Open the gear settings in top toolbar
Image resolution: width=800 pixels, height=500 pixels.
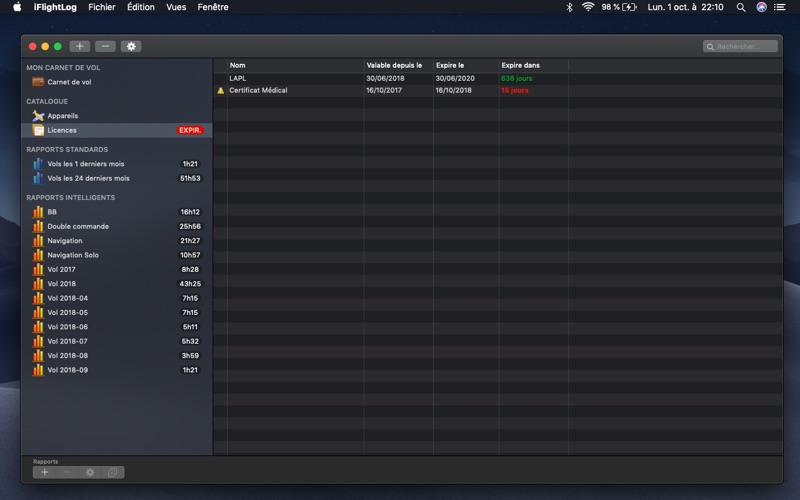coord(131,46)
